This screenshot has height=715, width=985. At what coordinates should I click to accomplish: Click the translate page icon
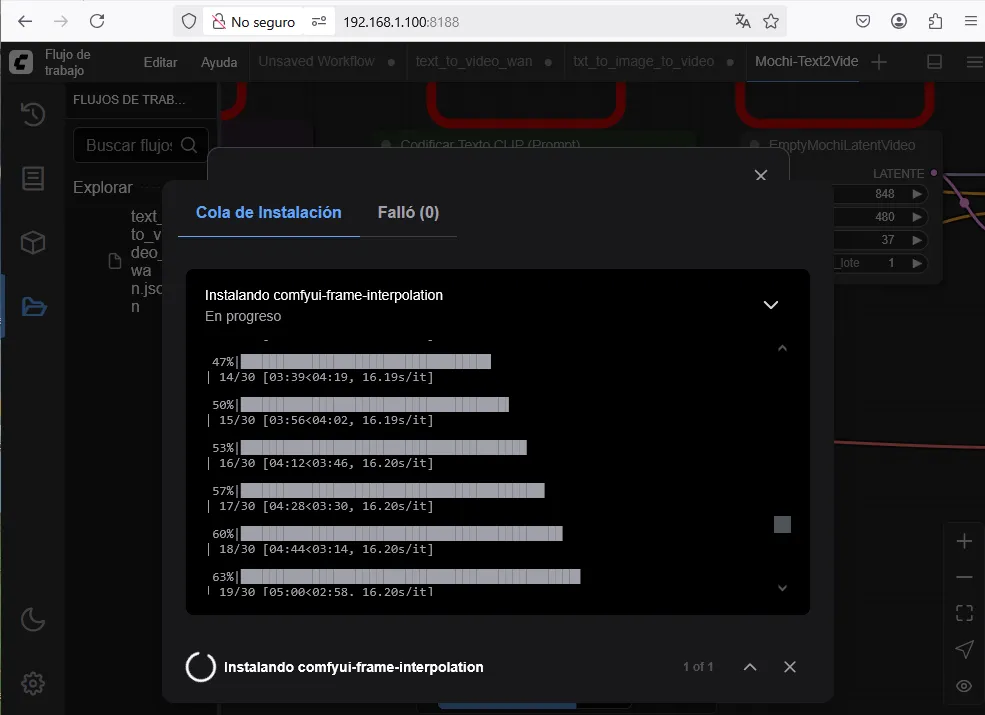point(743,21)
